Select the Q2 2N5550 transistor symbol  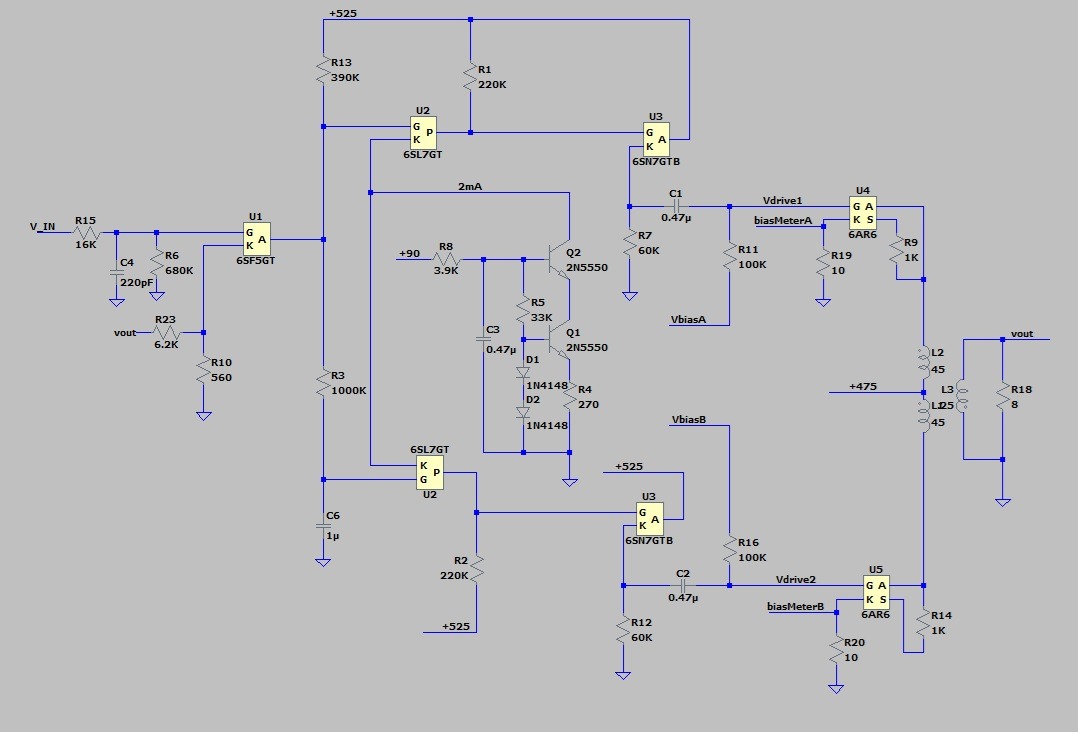click(560, 260)
